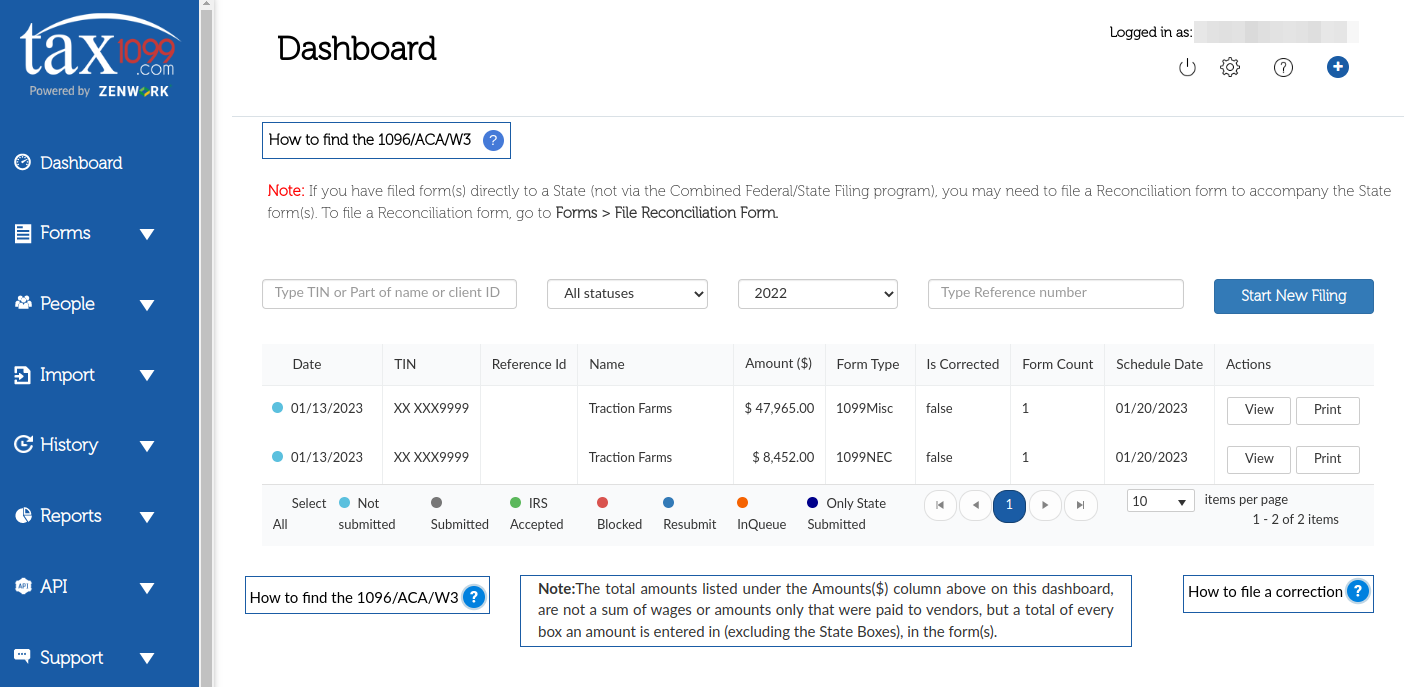Viewport: 1408px width, 687px height.
Task: Go to previous page of results
Action: 975,505
